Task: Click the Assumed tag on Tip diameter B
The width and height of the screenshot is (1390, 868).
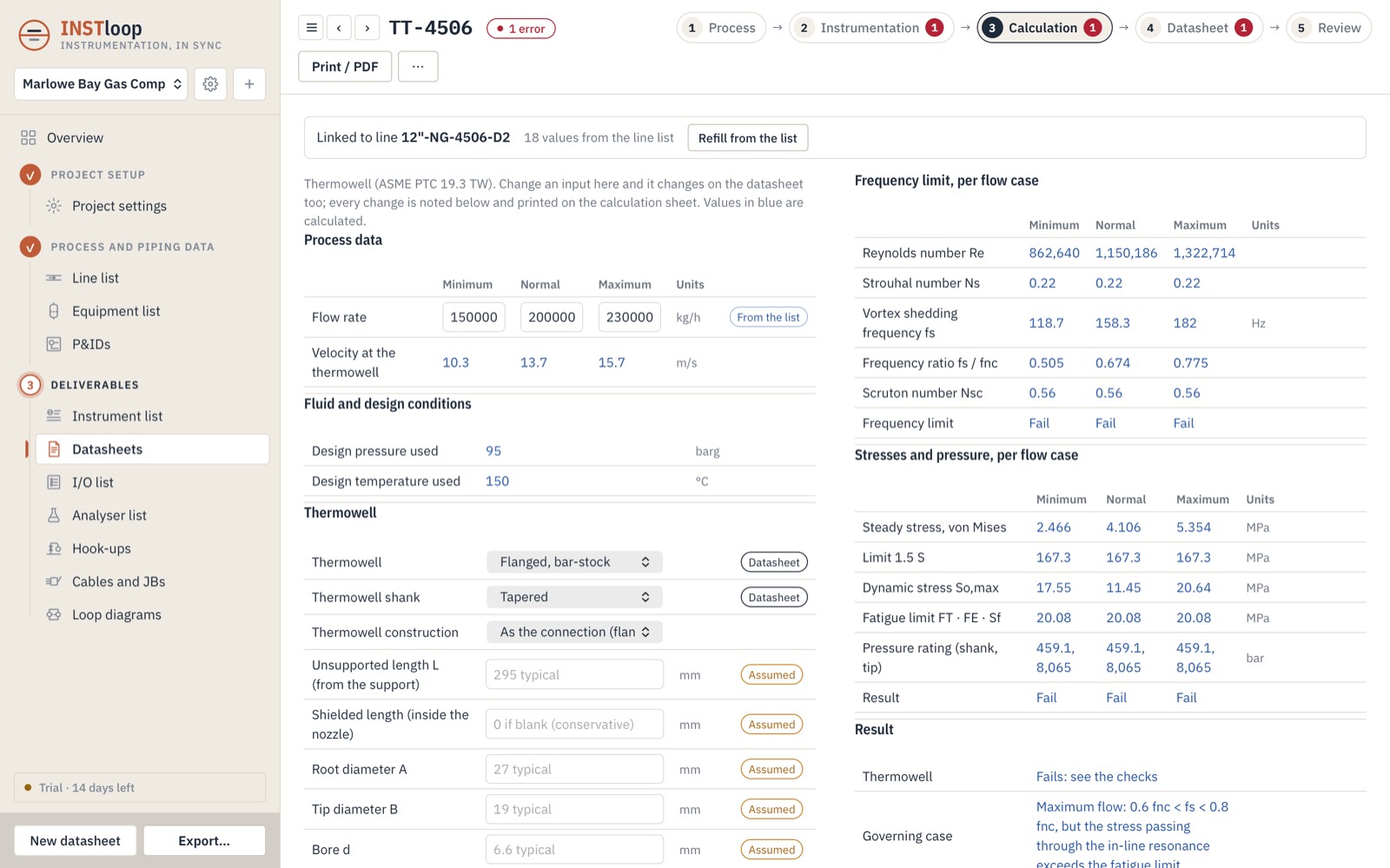Action: 772,810
